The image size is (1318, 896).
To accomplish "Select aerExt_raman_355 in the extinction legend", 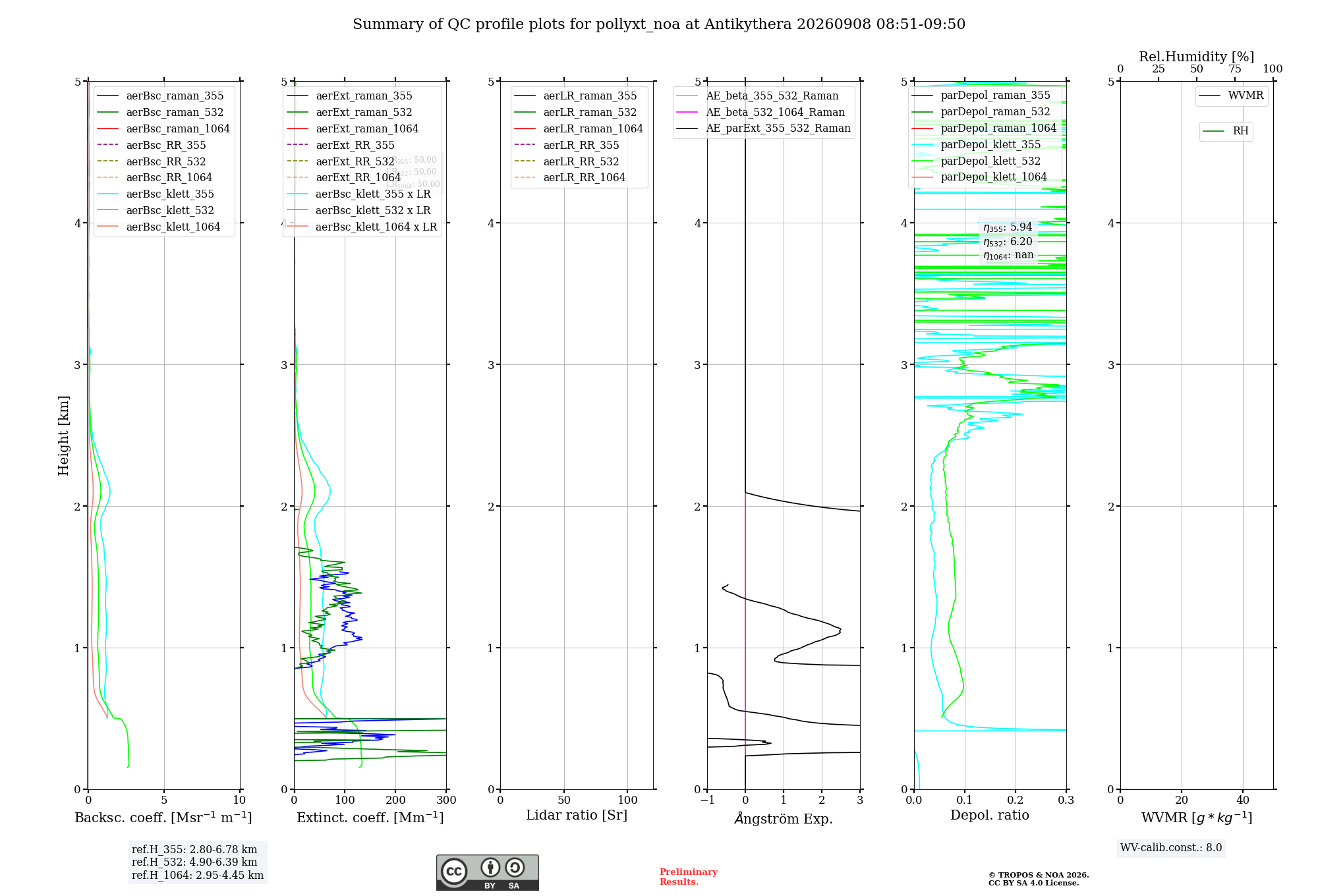I will [x=350, y=96].
